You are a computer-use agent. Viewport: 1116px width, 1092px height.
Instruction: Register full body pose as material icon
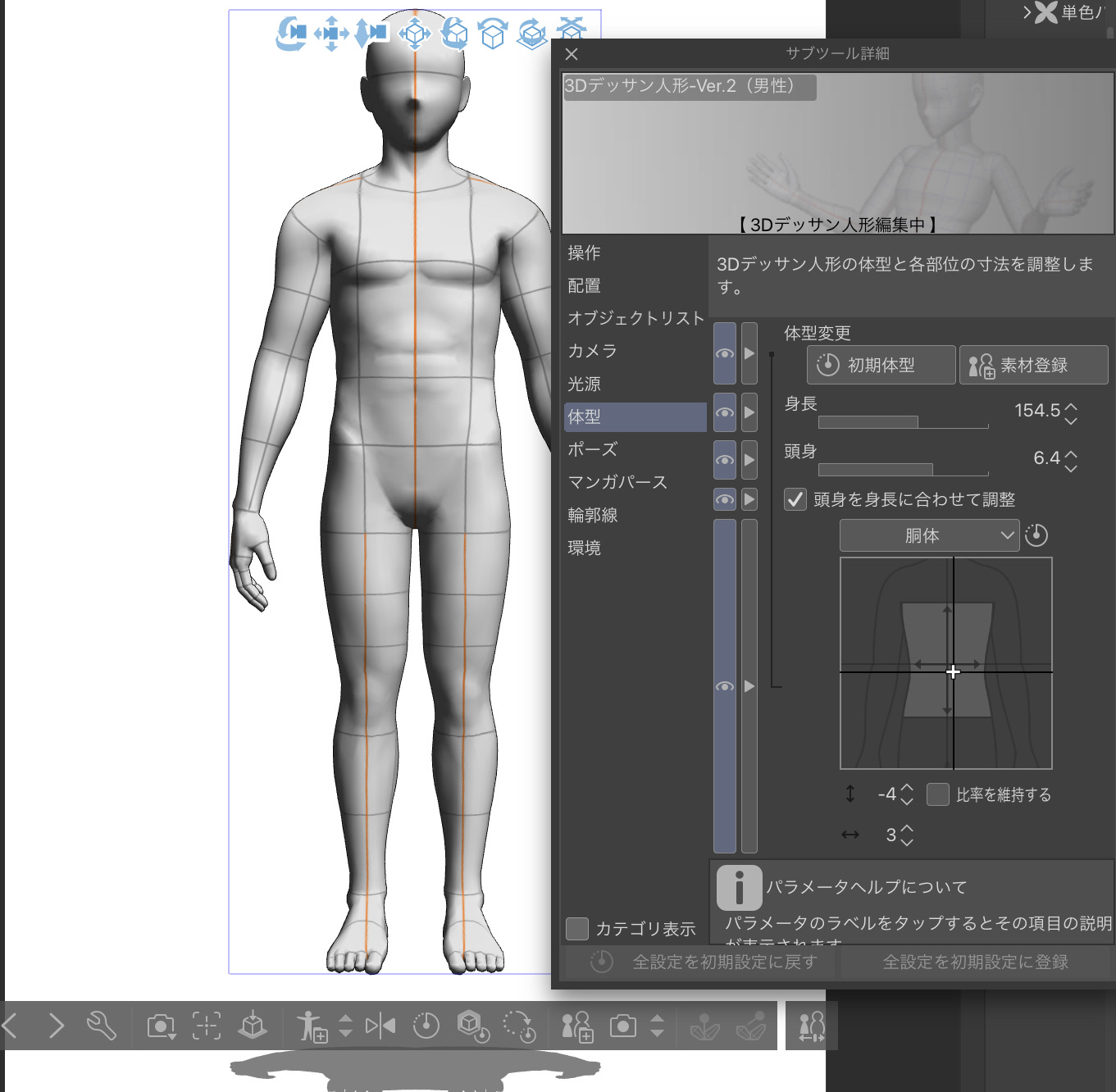tap(312, 1026)
